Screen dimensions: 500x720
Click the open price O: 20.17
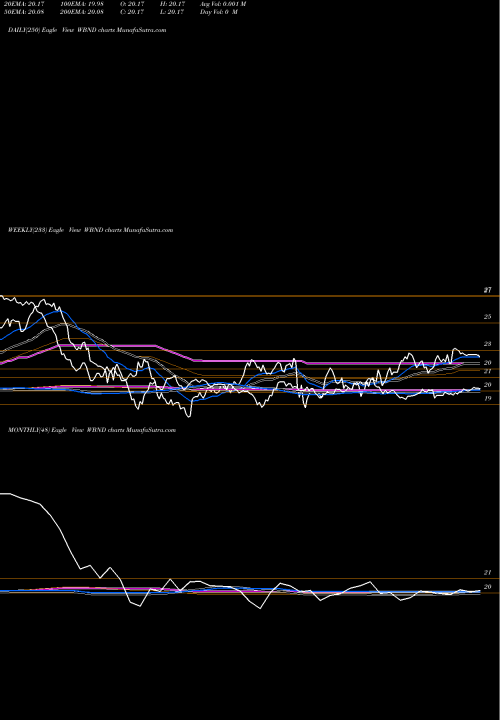pyautogui.click(x=132, y=4)
